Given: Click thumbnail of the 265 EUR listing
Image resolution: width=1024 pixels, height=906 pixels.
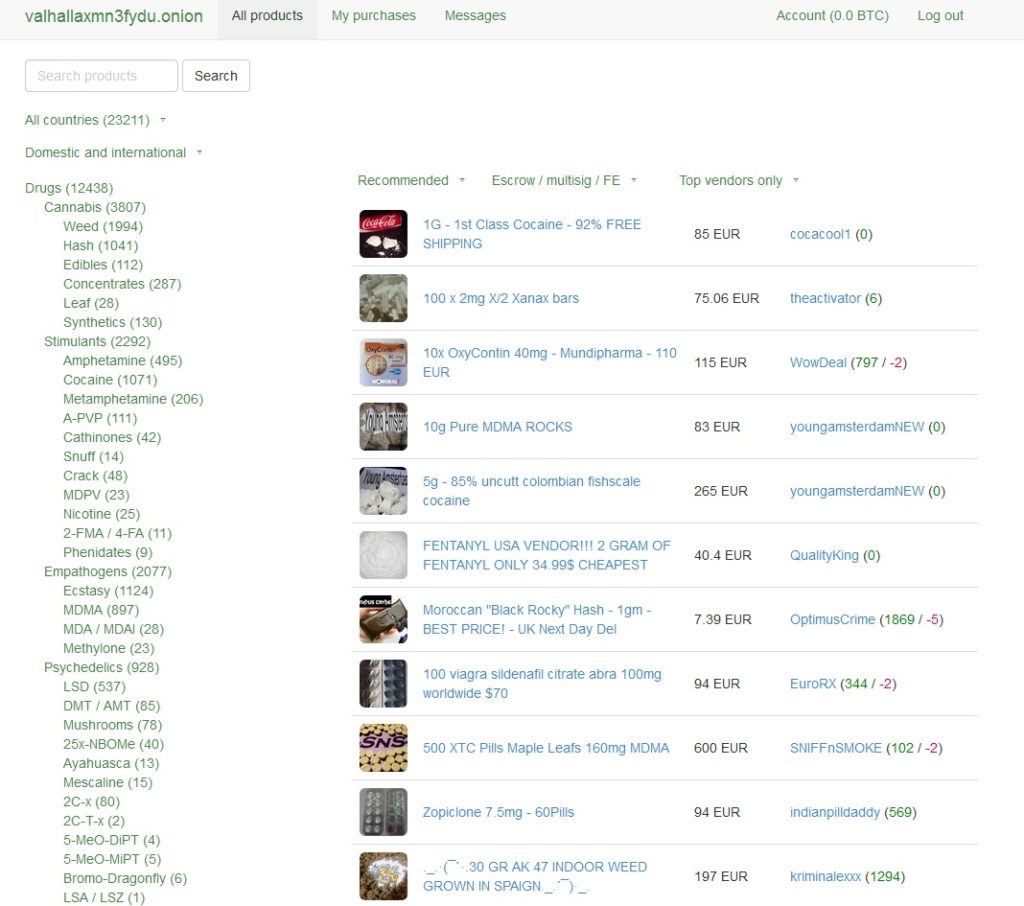Looking at the screenshot, I should (x=383, y=491).
